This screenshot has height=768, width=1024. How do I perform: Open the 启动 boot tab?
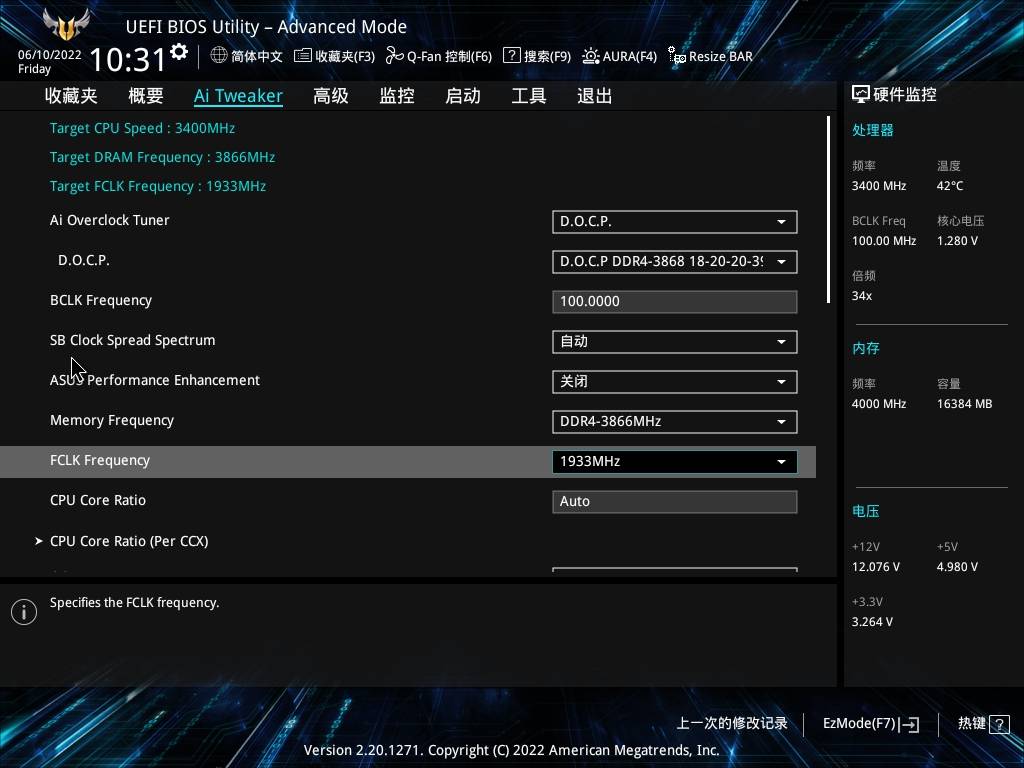point(463,96)
